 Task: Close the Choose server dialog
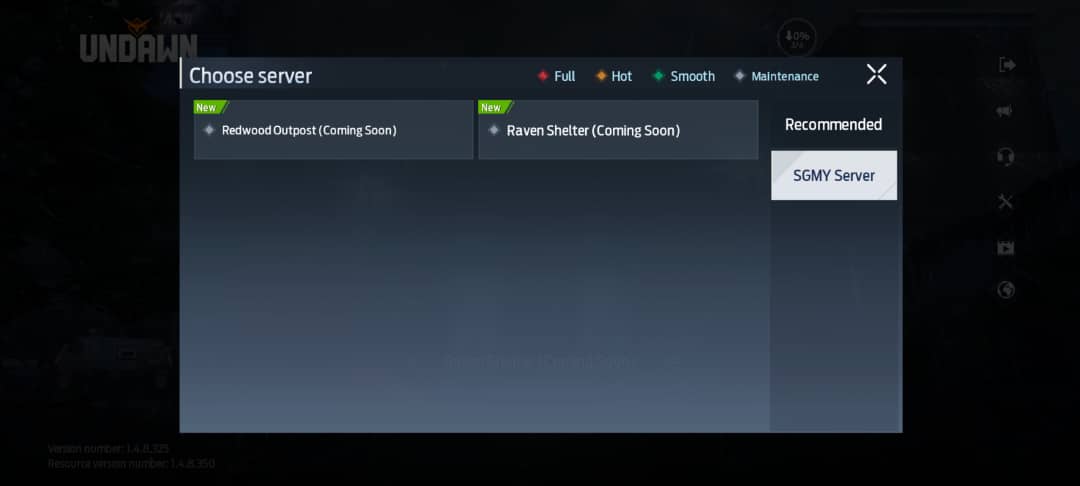876,74
